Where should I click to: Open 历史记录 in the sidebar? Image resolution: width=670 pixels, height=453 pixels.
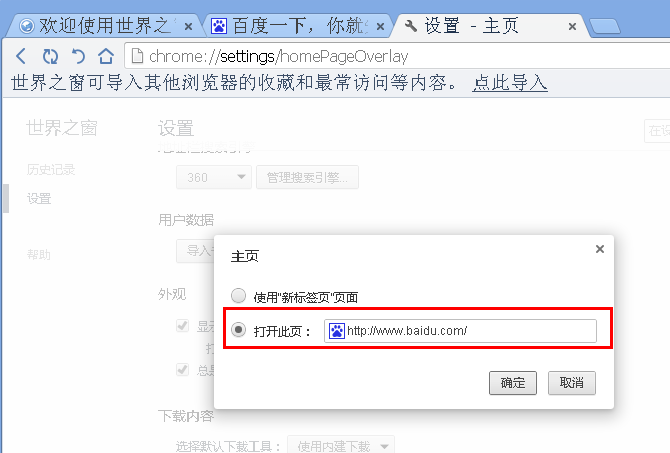pyautogui.click(x=51, y=170)
